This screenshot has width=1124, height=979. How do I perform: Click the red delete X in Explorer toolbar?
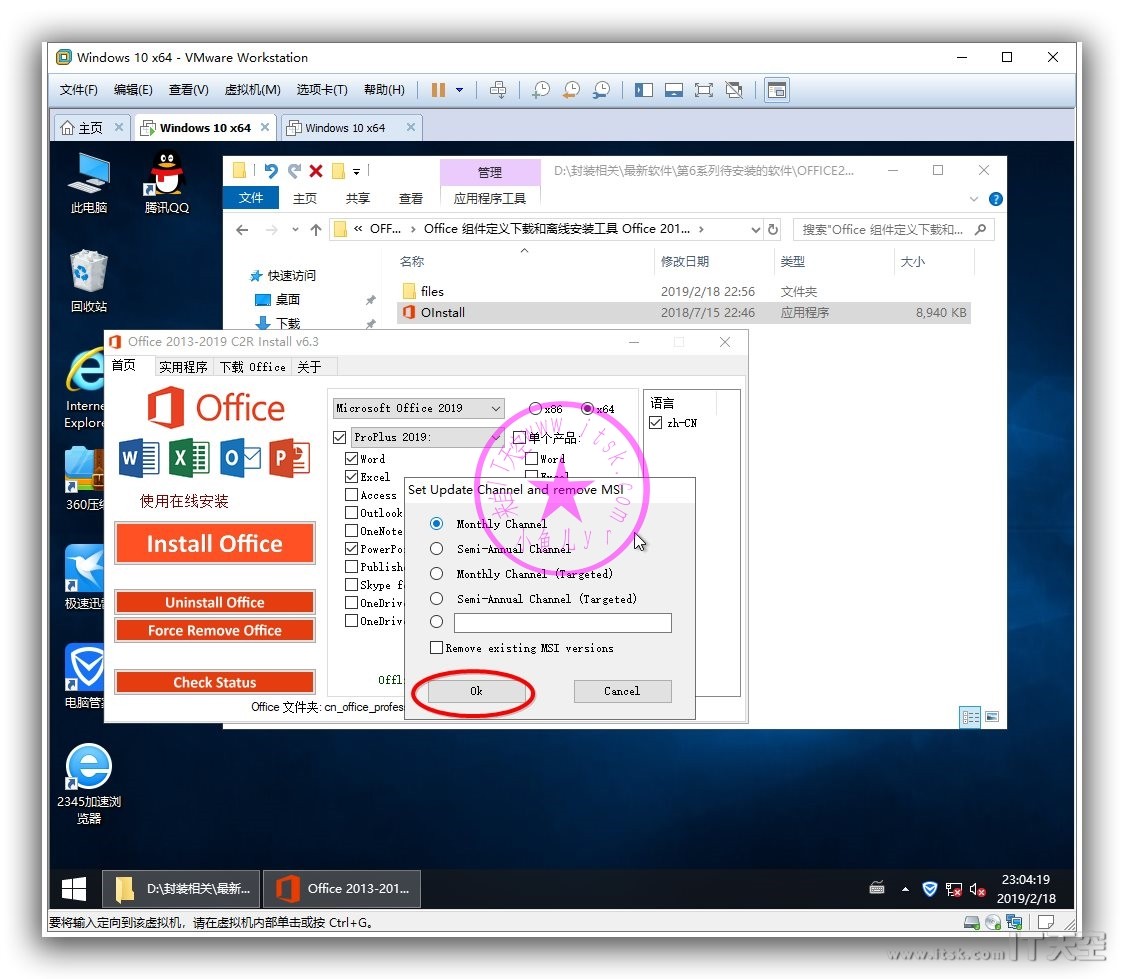(316, 171)
